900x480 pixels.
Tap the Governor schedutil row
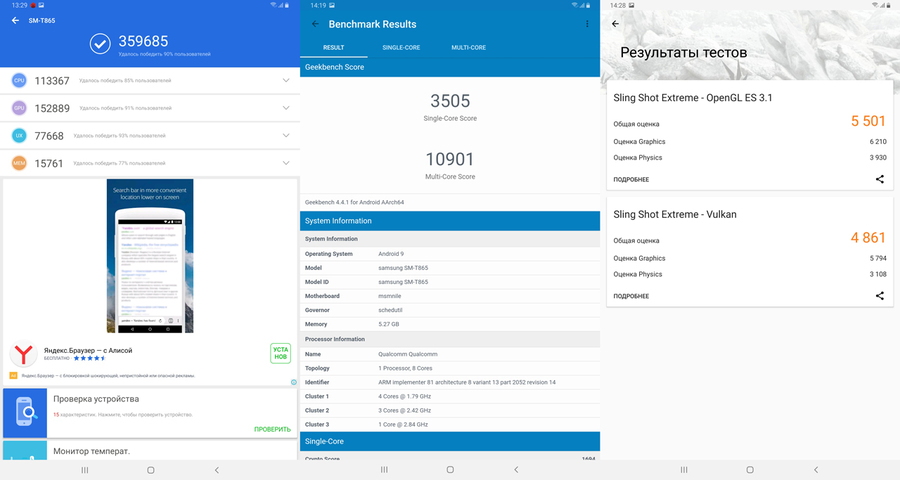click(x=450, y=310)
